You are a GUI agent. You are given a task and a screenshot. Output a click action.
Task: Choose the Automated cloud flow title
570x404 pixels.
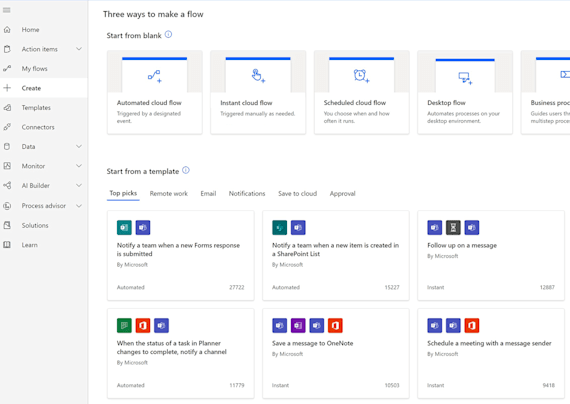click(x=149, y=103)
